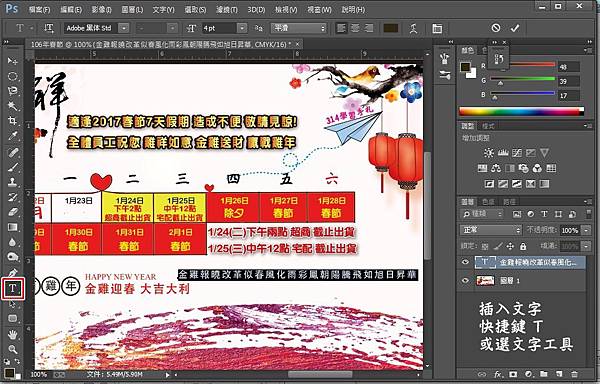Select the Eraser tool
The image size is (600, 384).
[x=13, y=212]
